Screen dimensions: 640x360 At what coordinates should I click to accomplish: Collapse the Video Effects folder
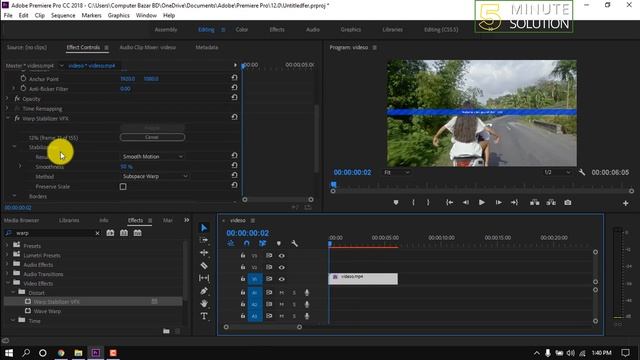point(7,283)
